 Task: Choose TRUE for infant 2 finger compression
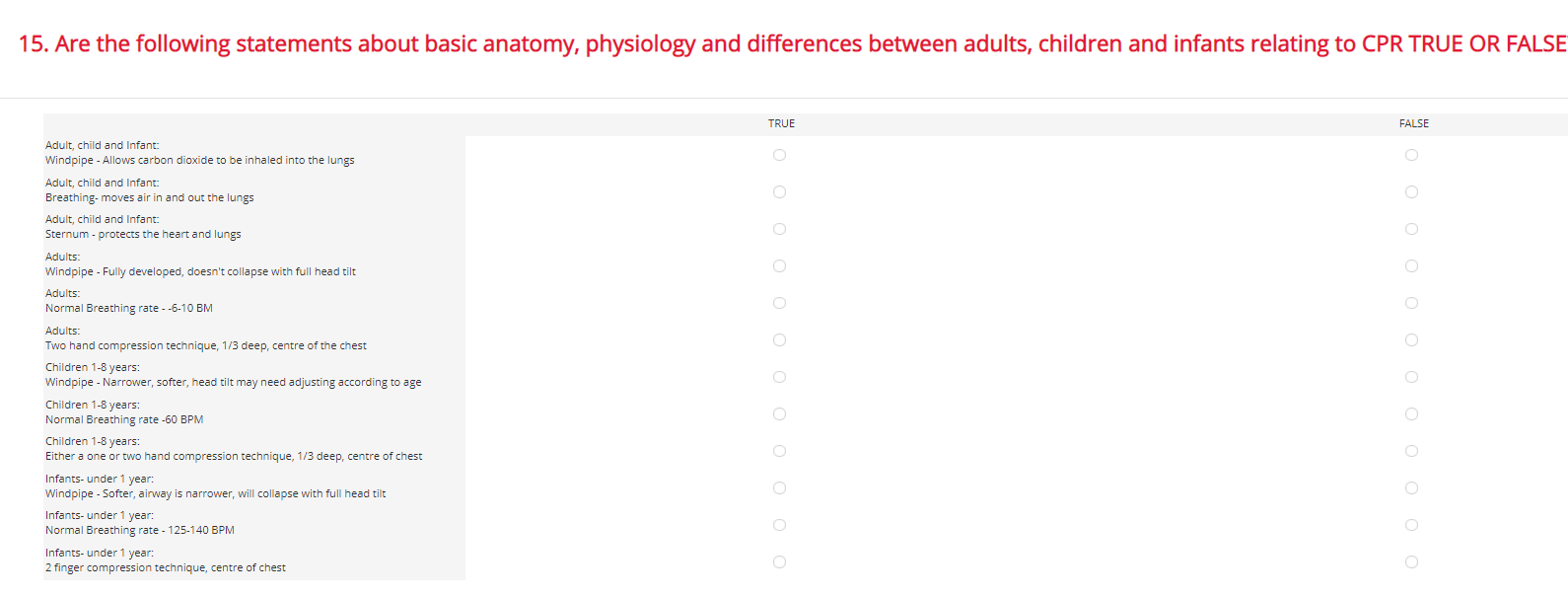[x=779, y=562]
